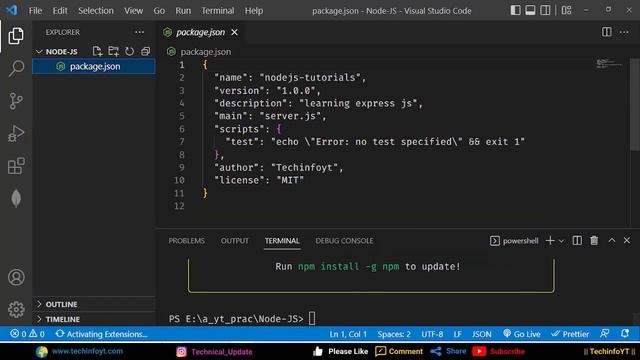Create a new folder in NODE-JS

pos(113,51)
